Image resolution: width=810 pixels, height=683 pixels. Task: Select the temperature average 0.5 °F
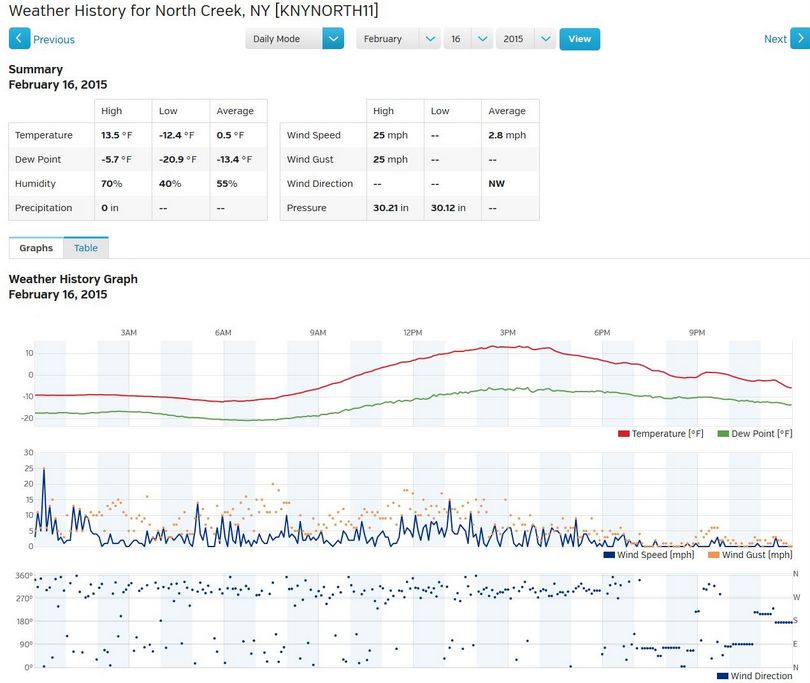pos(230,135)
